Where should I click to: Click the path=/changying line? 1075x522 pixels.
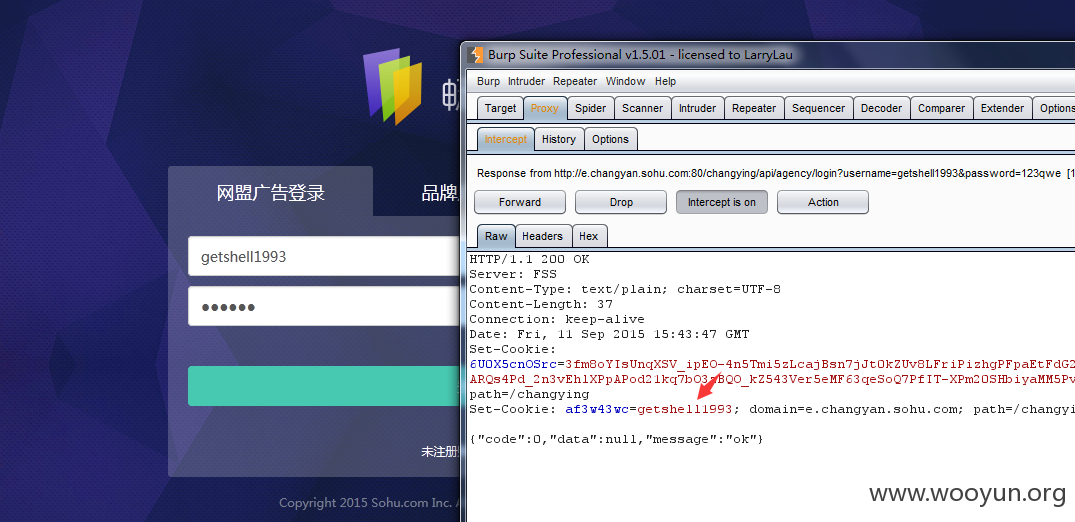click(529, 394)
